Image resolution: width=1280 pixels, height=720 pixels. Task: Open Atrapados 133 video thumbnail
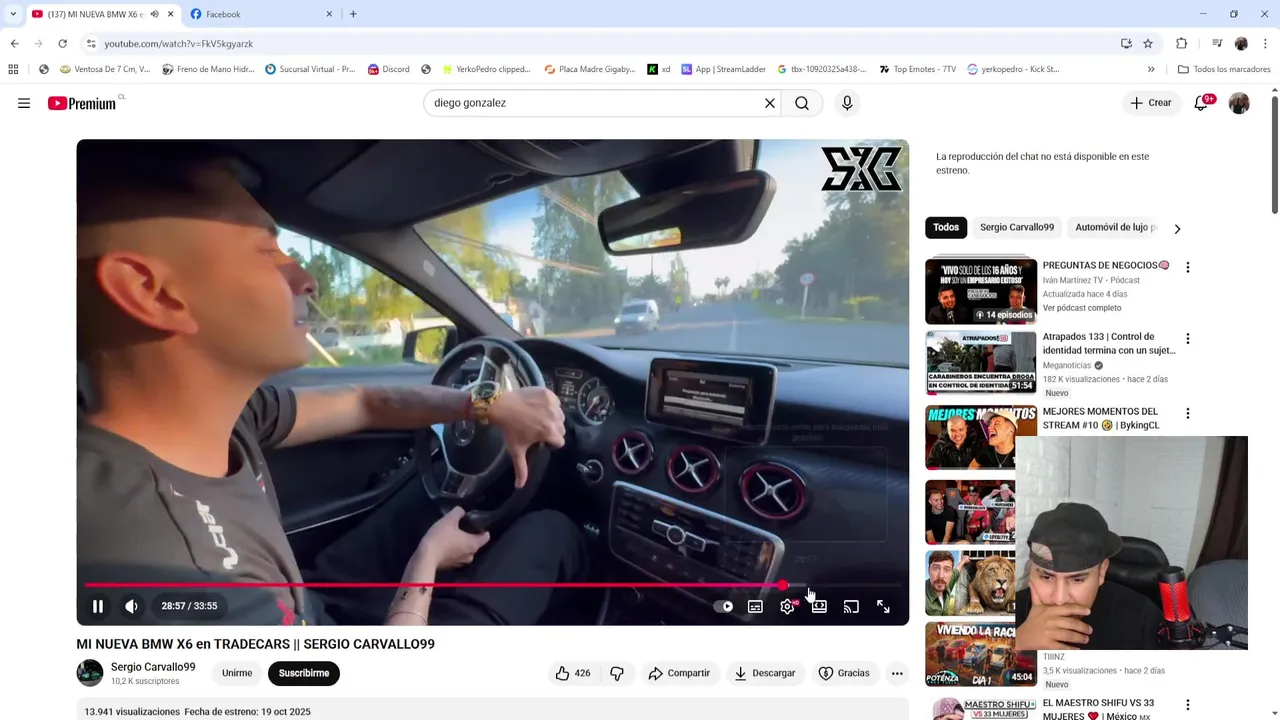click(x=981, y=362)
